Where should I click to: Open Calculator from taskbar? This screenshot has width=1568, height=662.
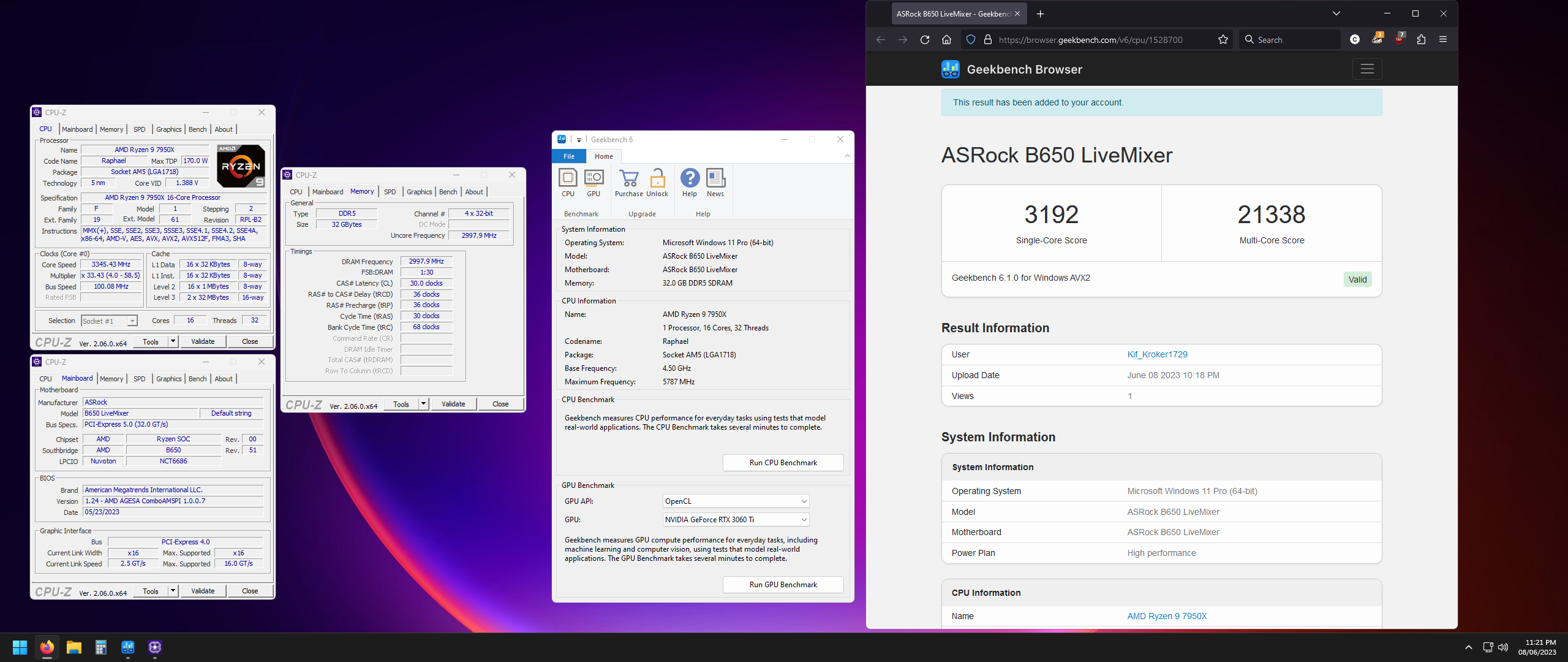[101, 647]
